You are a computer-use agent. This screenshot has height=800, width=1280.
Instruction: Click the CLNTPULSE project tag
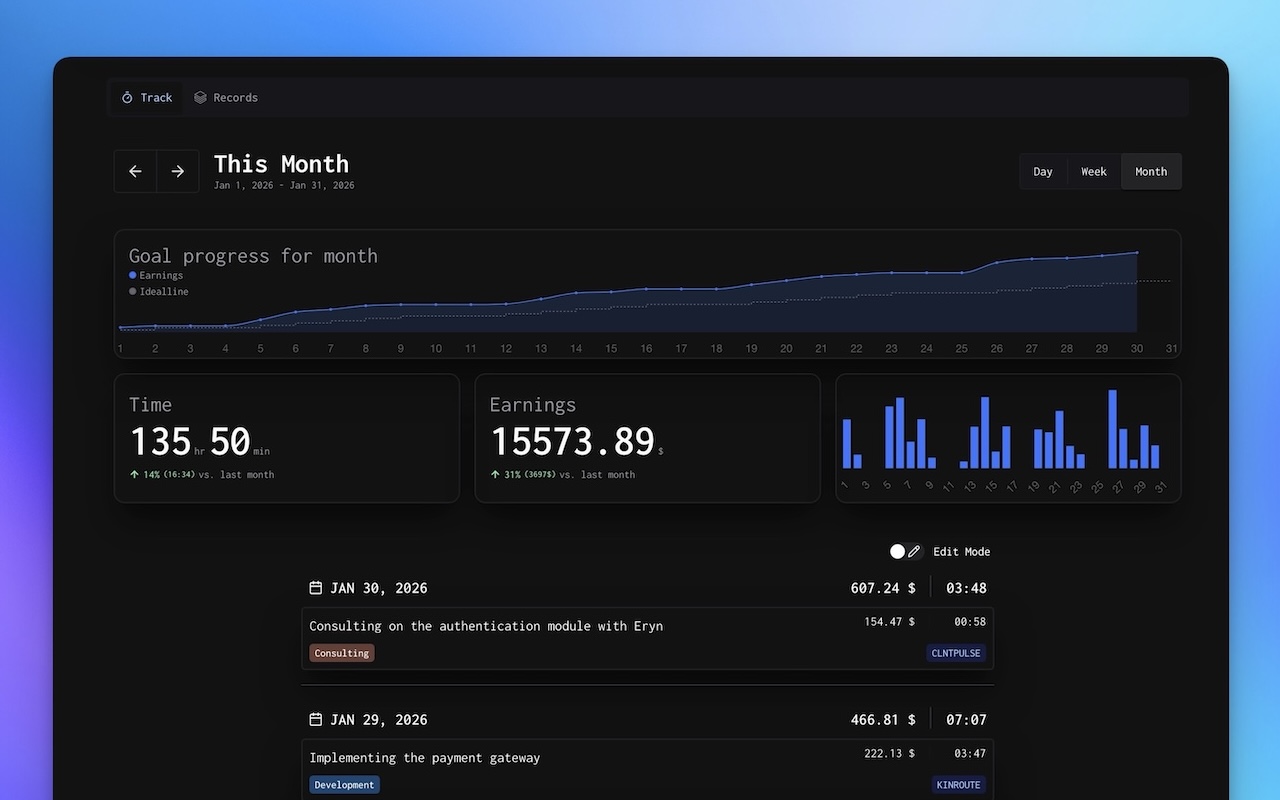(x=957, y=653)
